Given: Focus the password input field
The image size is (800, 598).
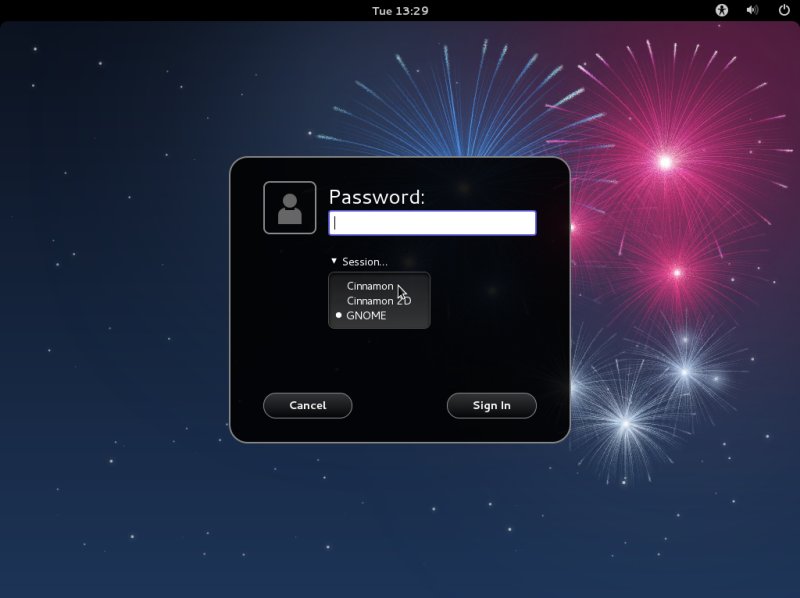Looking at the screenshot, I should (x=432, y=223).
